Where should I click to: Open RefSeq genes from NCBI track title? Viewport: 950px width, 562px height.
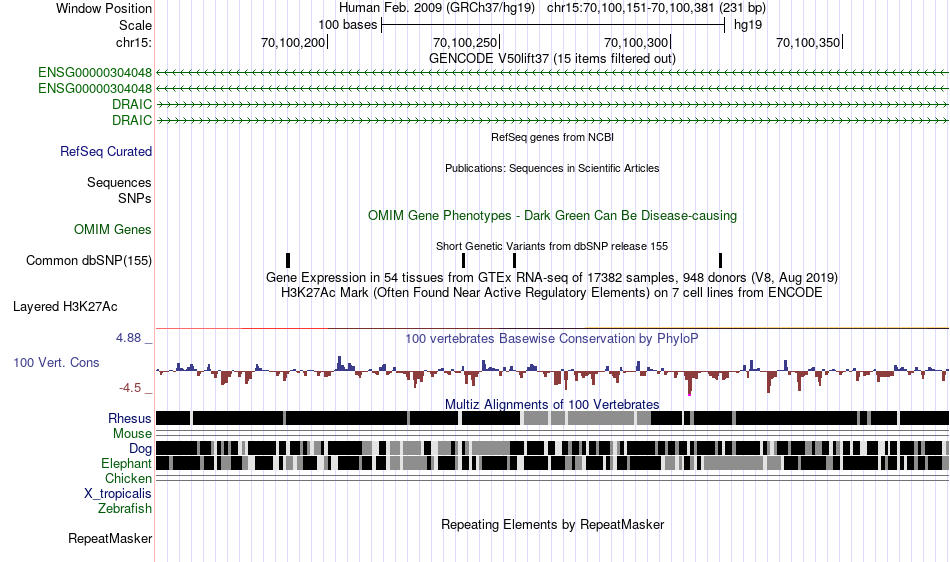(x=552, y=137)
